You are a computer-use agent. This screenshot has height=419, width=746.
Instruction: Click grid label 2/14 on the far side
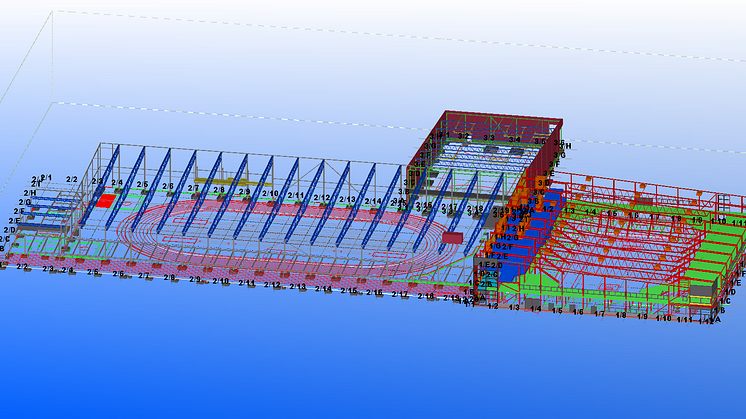click(x=373, y=201)
